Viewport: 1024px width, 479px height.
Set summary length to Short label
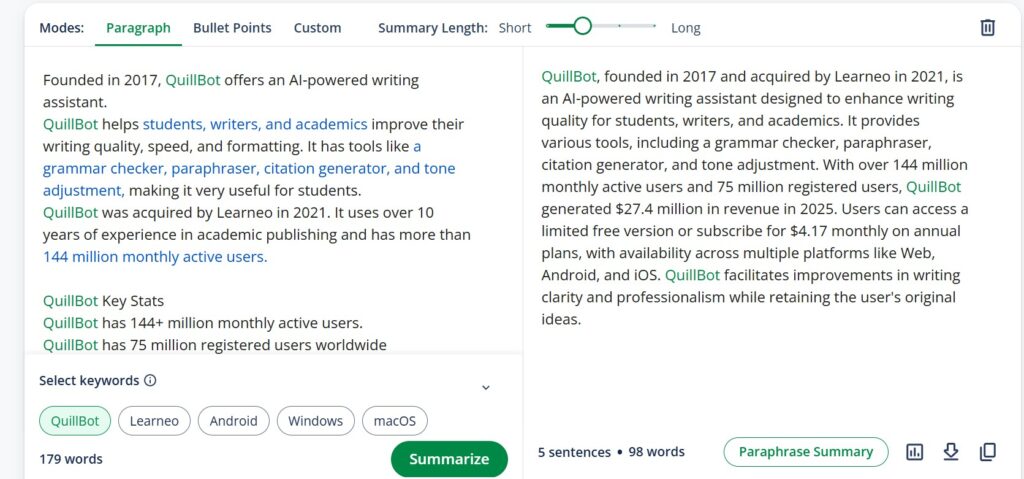(x=515, y=28)
